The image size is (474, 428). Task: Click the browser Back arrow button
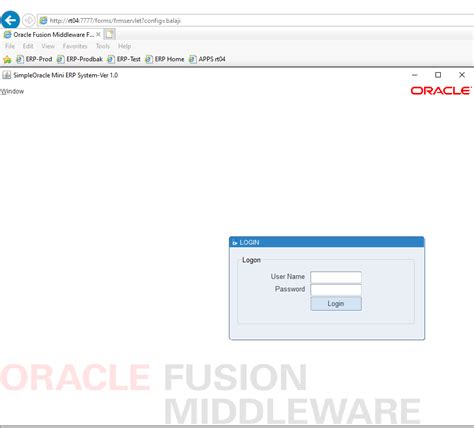[x=10, y=20]
